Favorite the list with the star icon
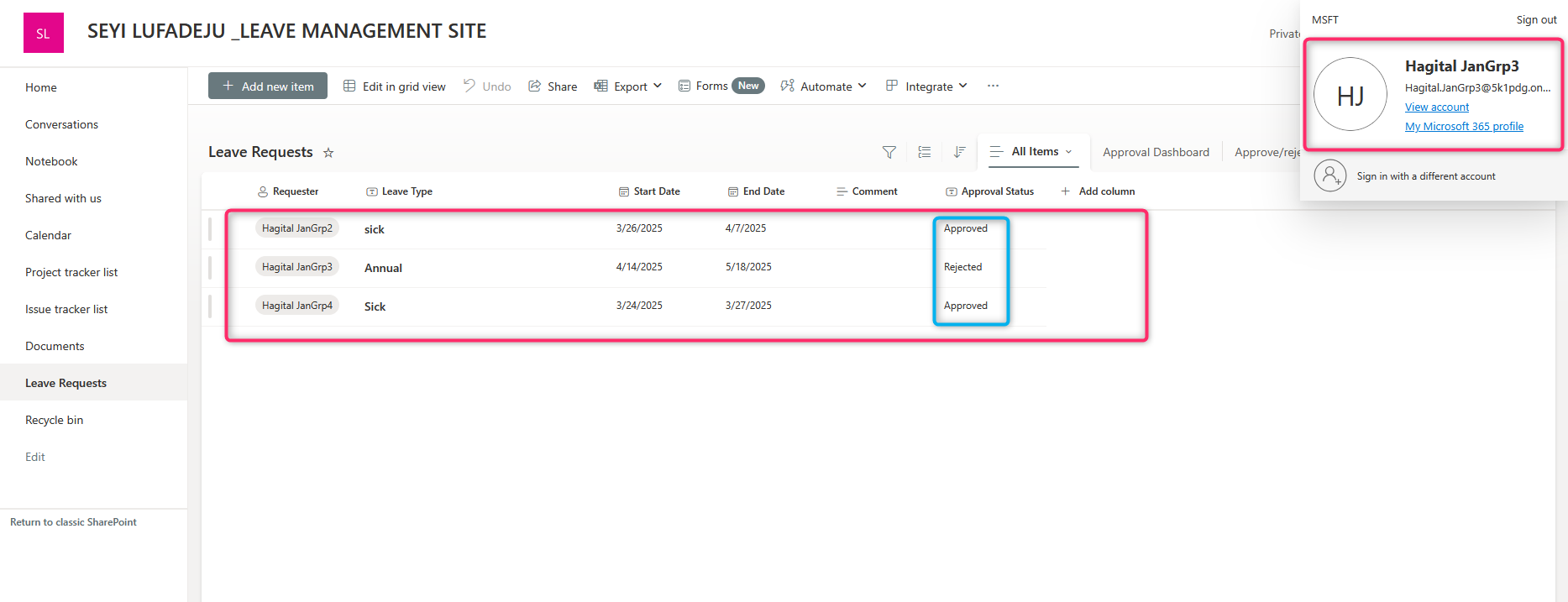Viewport: 1568px width, 602px height. pyautogui.click(x=328, y=153)
